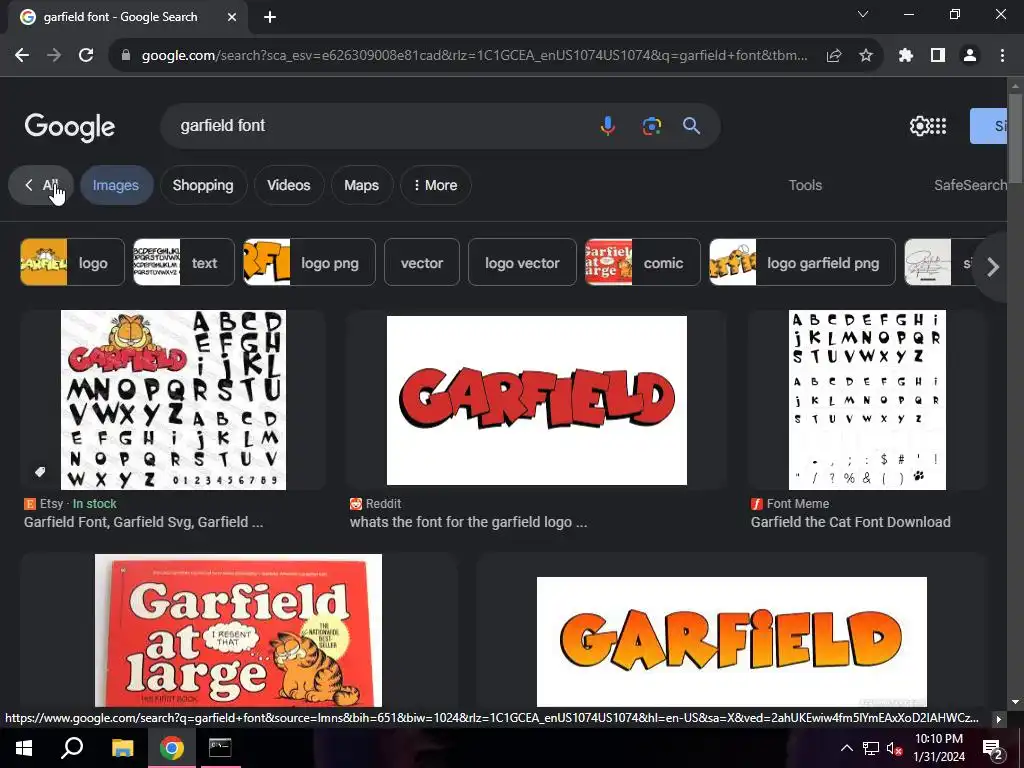The image size is (1024, 768).
Task: Select the 'text' suggestion chip
Action: tap(184, 263)
